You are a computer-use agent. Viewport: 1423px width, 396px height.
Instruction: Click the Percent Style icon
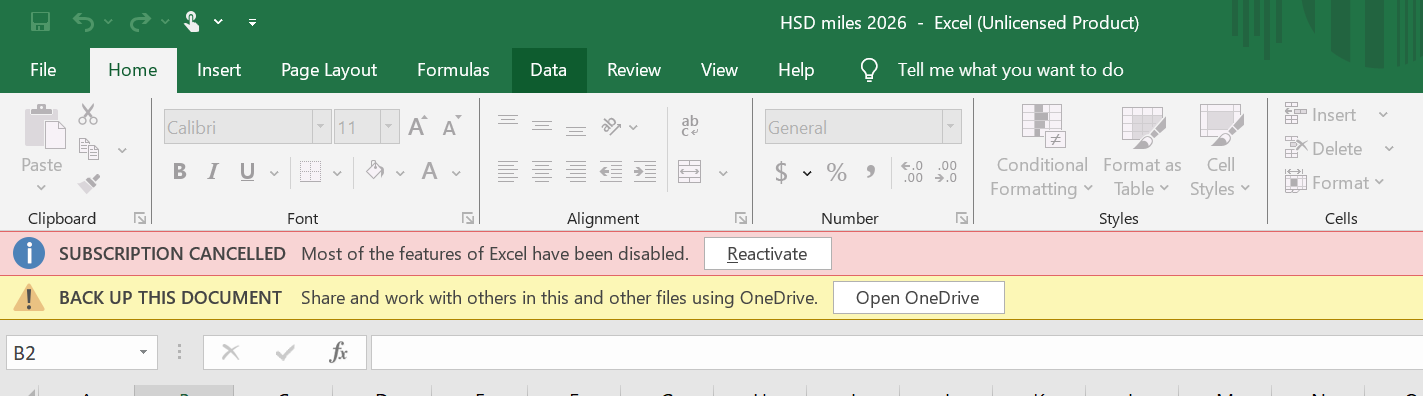pos(837,172)
